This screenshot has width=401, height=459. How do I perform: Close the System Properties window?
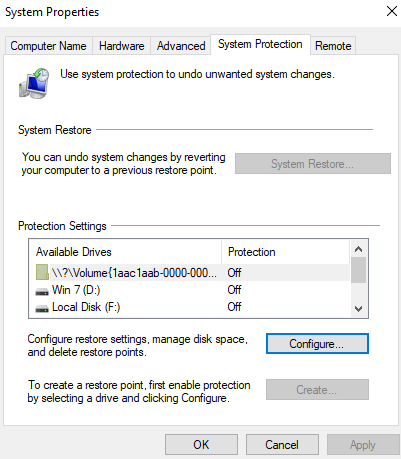pos(392,11)
